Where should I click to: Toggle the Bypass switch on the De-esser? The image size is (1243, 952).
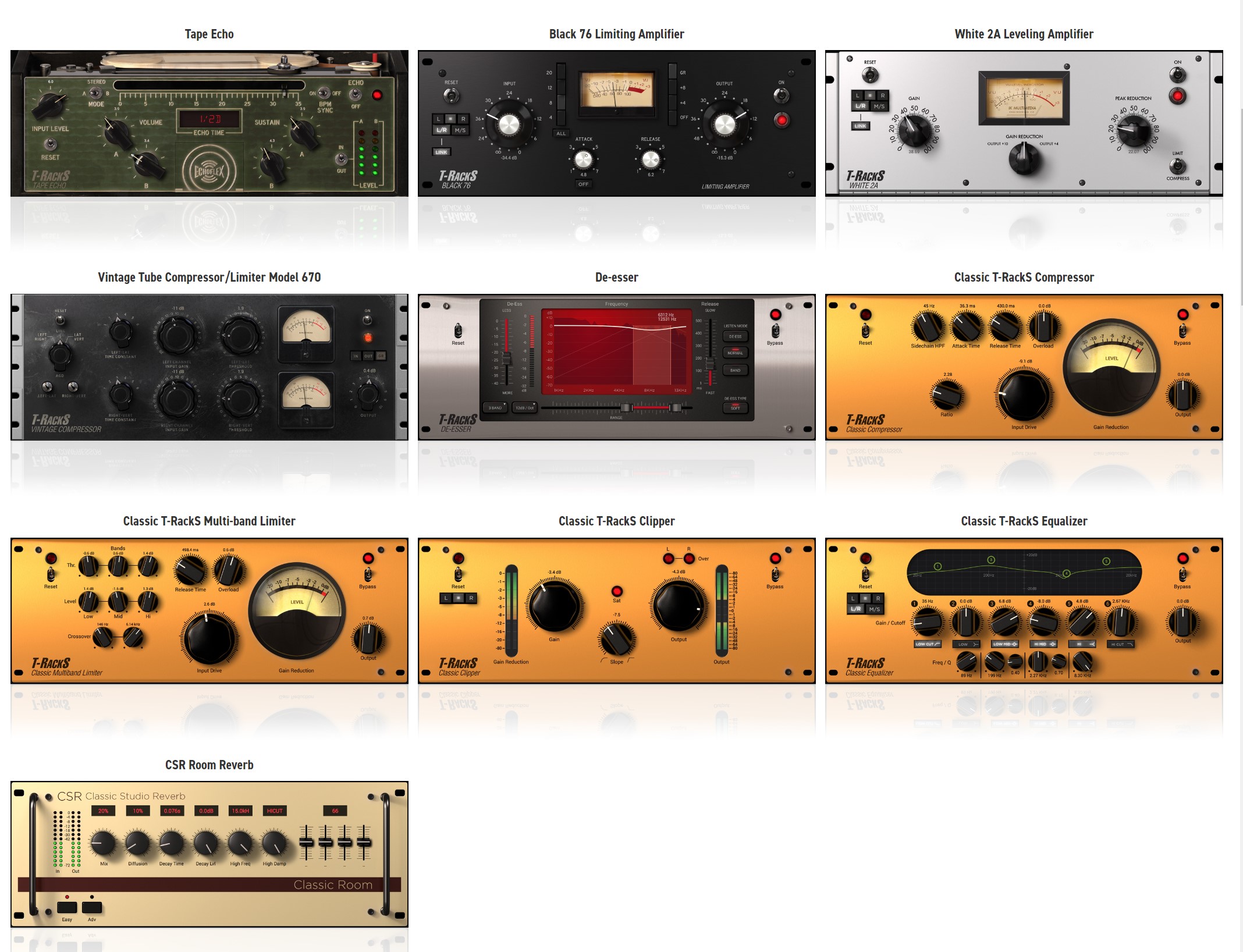coord(775,331)
